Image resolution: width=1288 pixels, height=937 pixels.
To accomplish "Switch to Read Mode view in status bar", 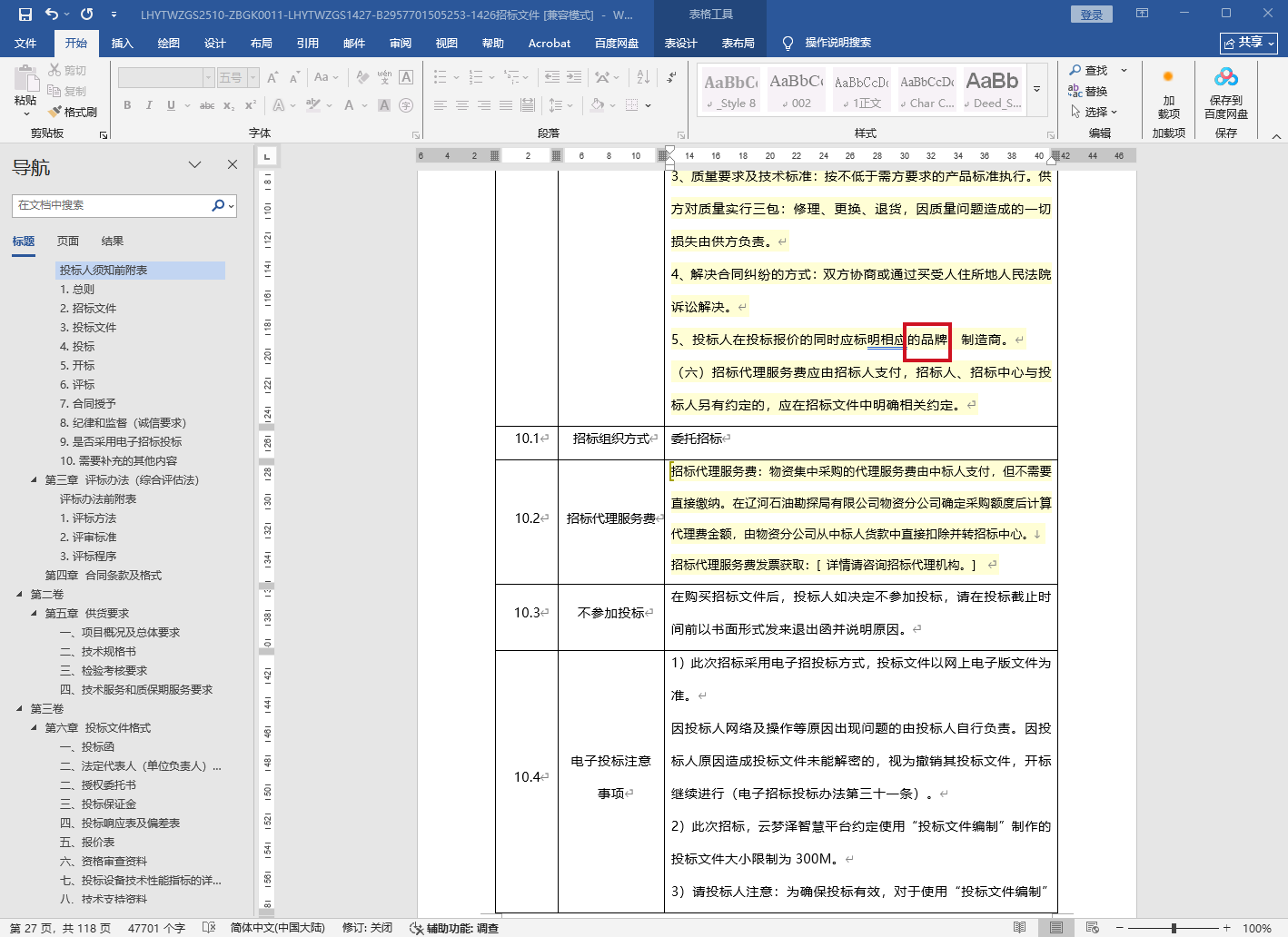I will tap(1020, 928).
